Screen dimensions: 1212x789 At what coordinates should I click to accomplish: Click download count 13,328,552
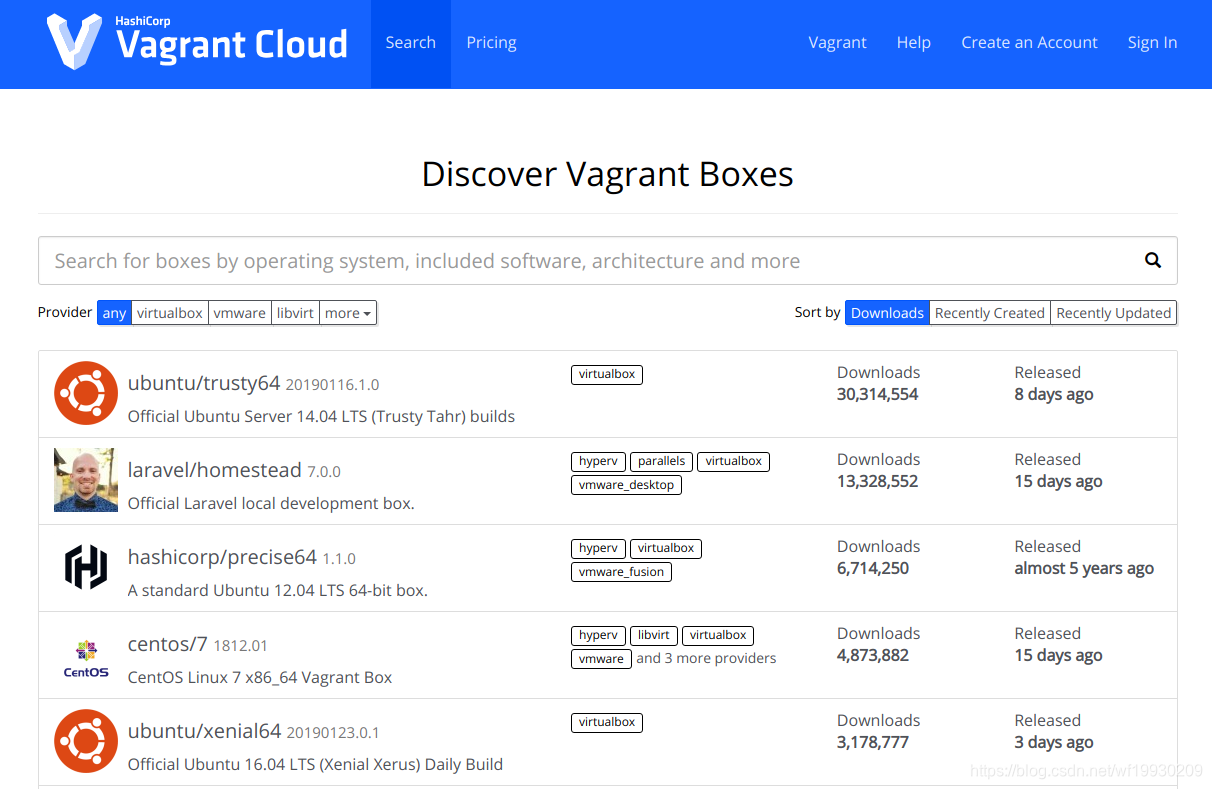(878, 481)
